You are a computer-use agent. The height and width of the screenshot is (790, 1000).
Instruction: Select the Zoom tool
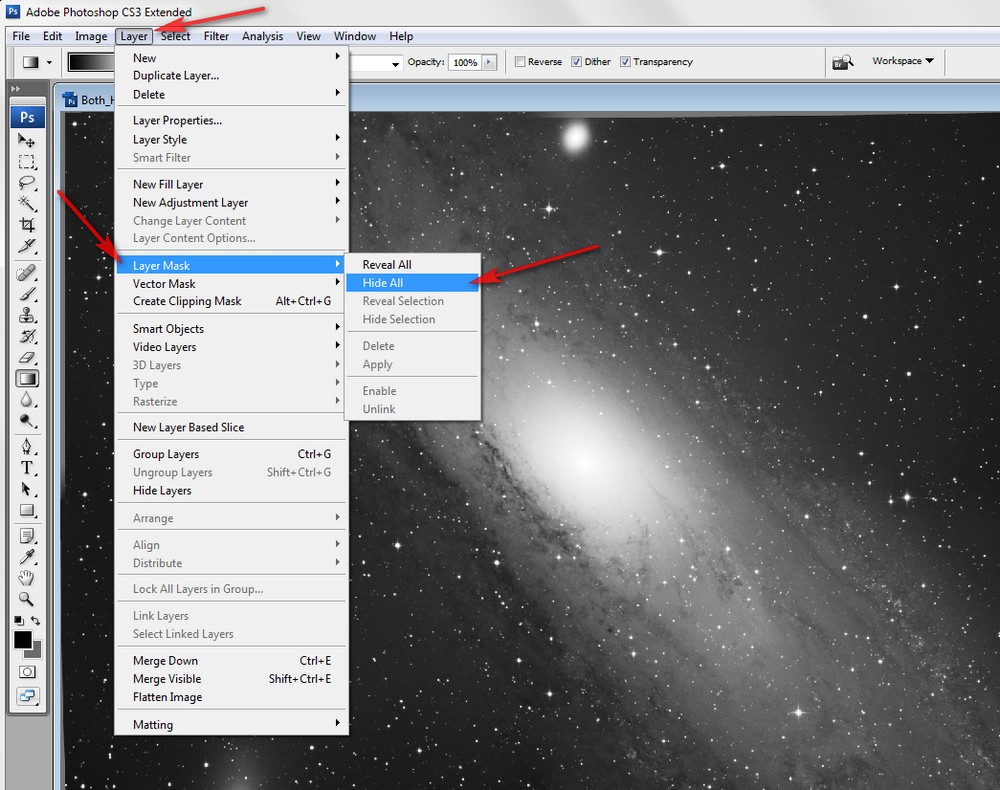pyautogui.click(x=27, y=599)
